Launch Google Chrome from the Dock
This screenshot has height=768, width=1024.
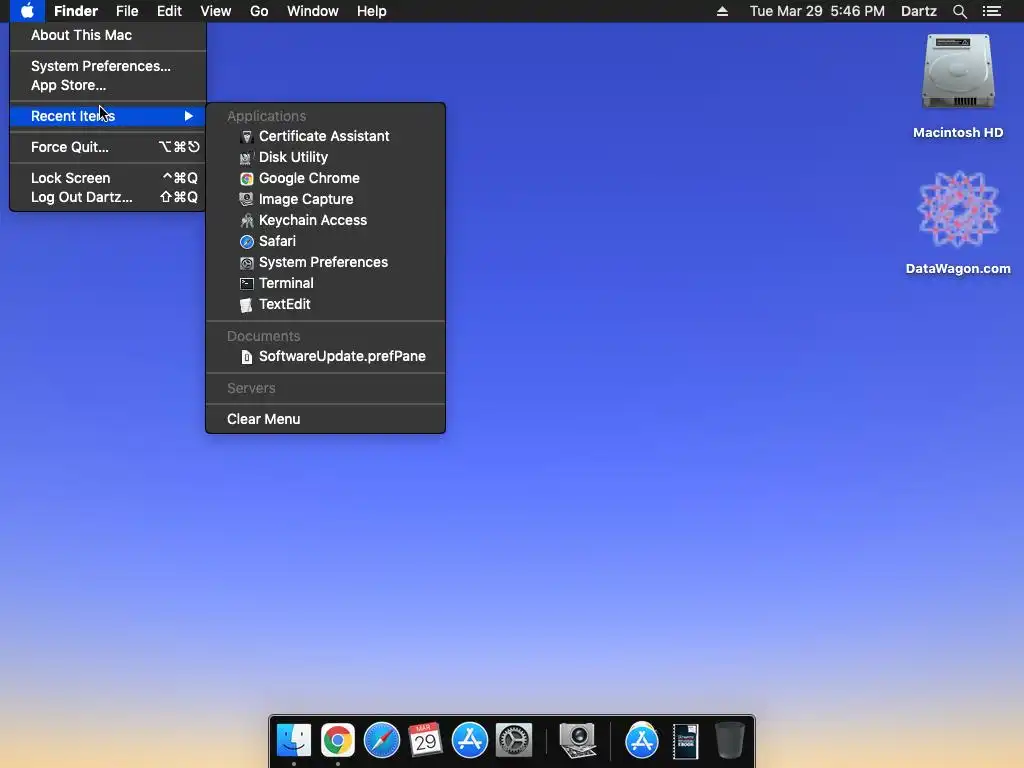(338, 741)
